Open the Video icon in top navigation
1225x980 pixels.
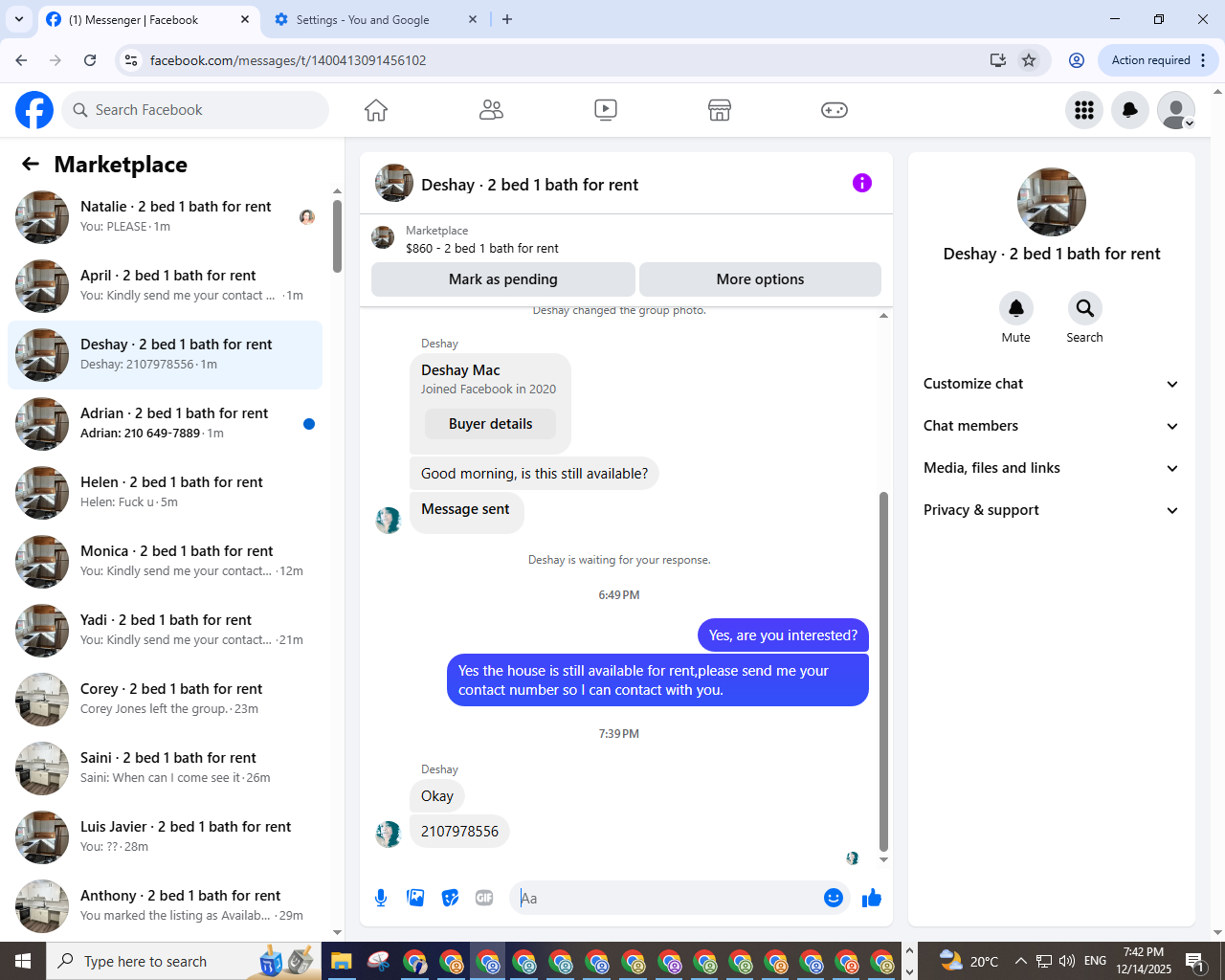point(606,110)
